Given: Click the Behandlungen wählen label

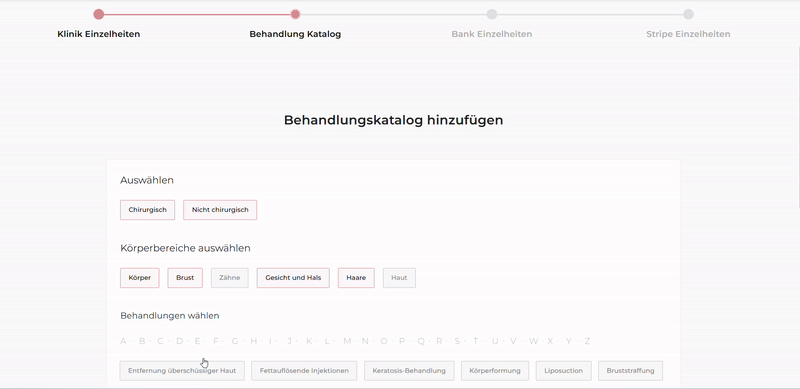Looking at the screenshot, I should (170, 316).
